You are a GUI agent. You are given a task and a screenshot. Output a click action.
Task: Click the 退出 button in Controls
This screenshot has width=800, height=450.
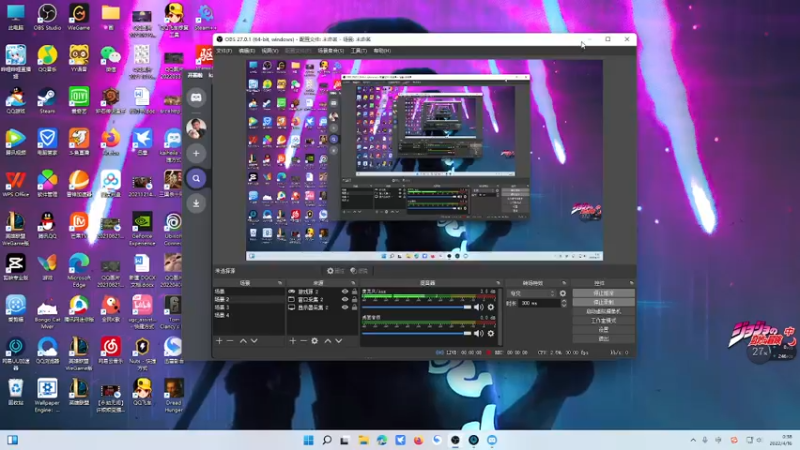[x=604, y=339]
